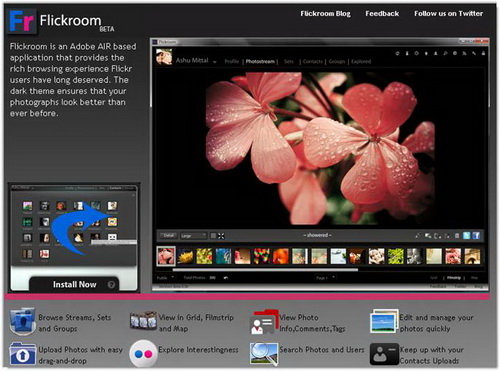Click the Upload Photos folder icon

(23, 354)
